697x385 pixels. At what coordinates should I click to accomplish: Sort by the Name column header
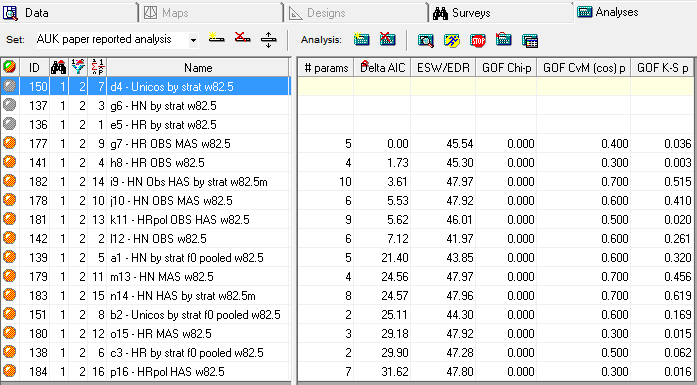pos(198,68)
